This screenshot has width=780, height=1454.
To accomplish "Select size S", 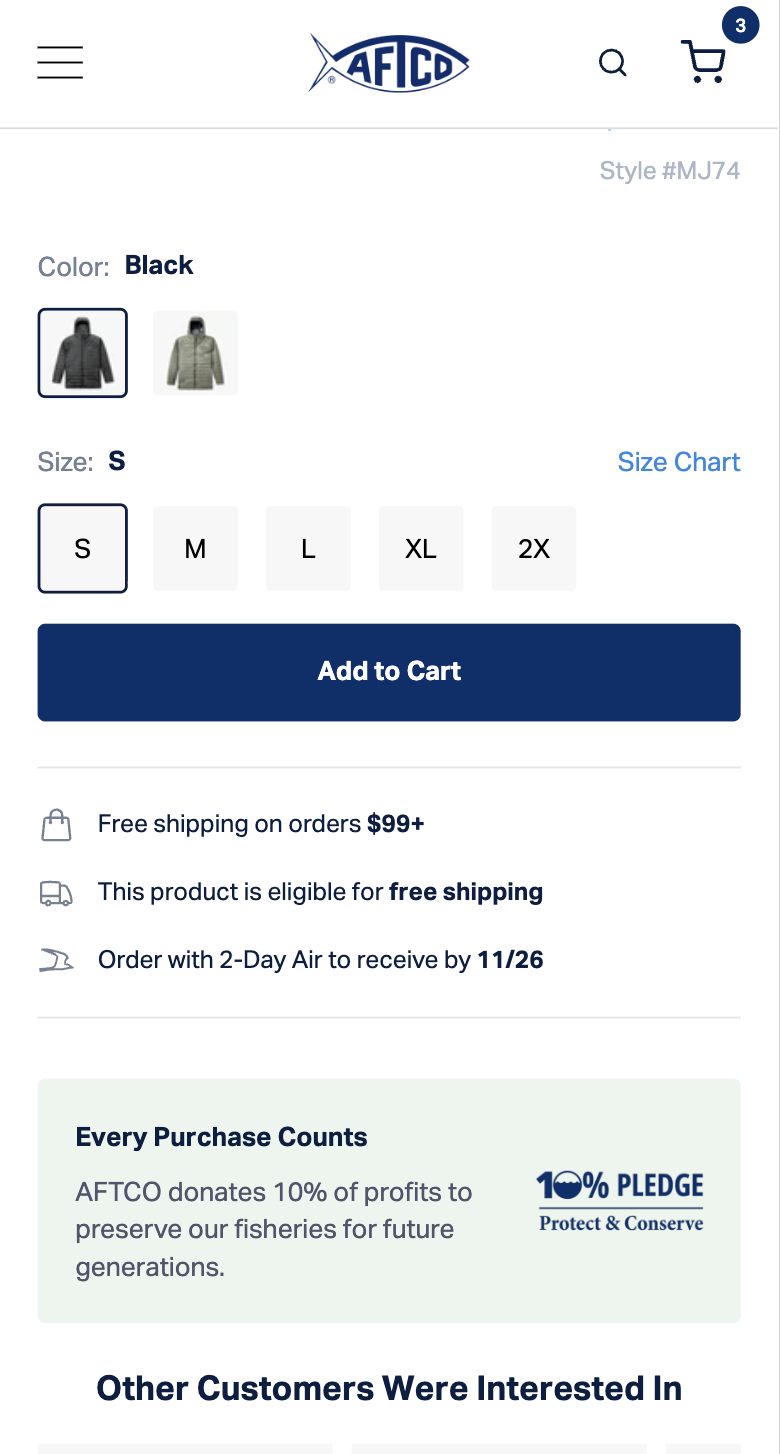I will 82,548.
